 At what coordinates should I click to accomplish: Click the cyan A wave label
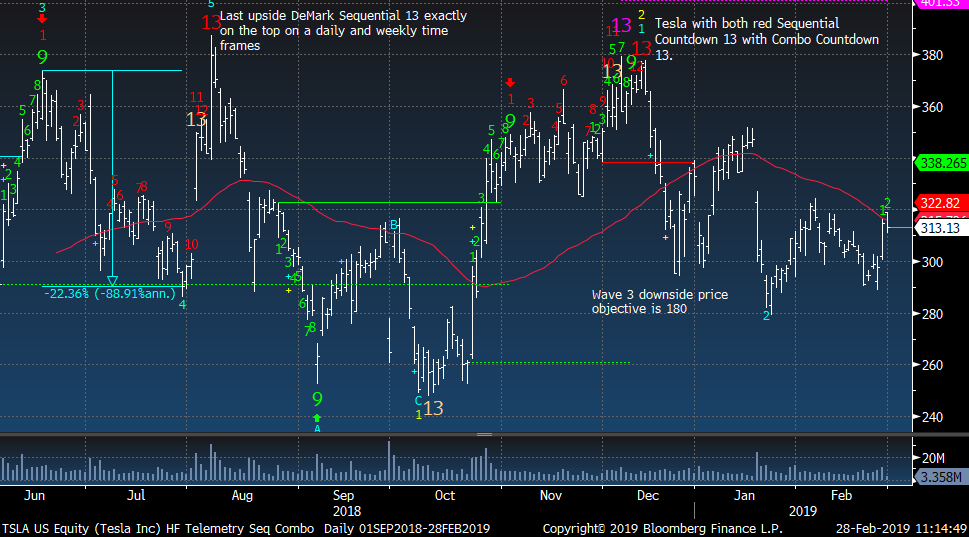[317, 428]
